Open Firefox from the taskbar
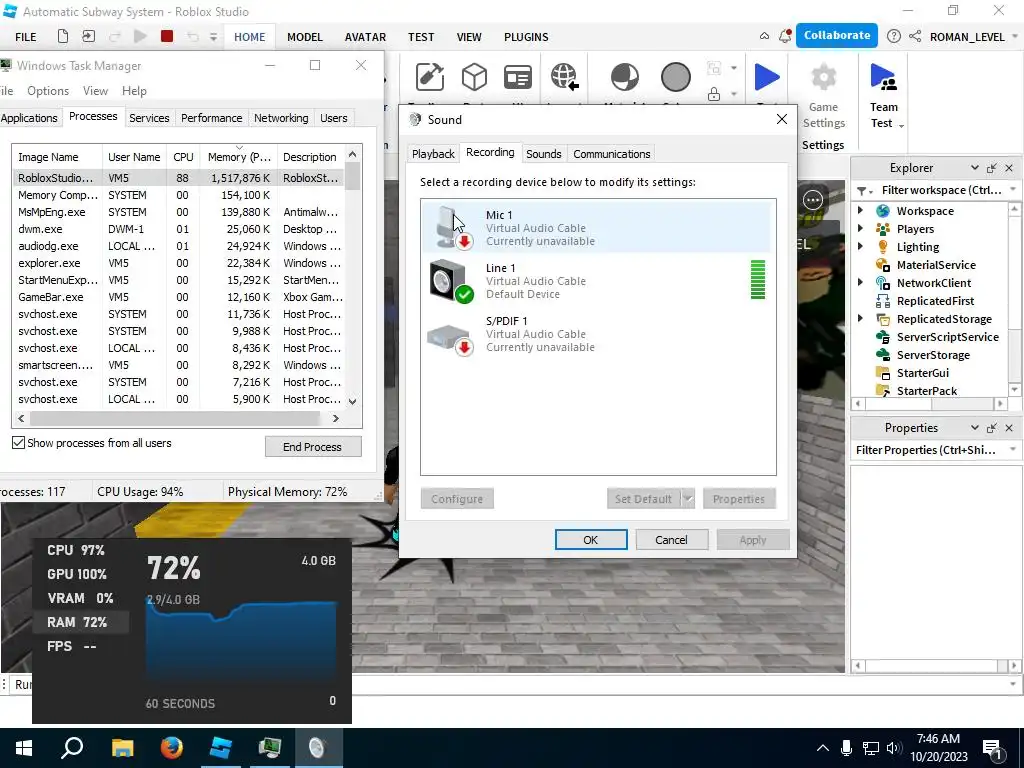 pyautogui.click(x=172, y=748)
